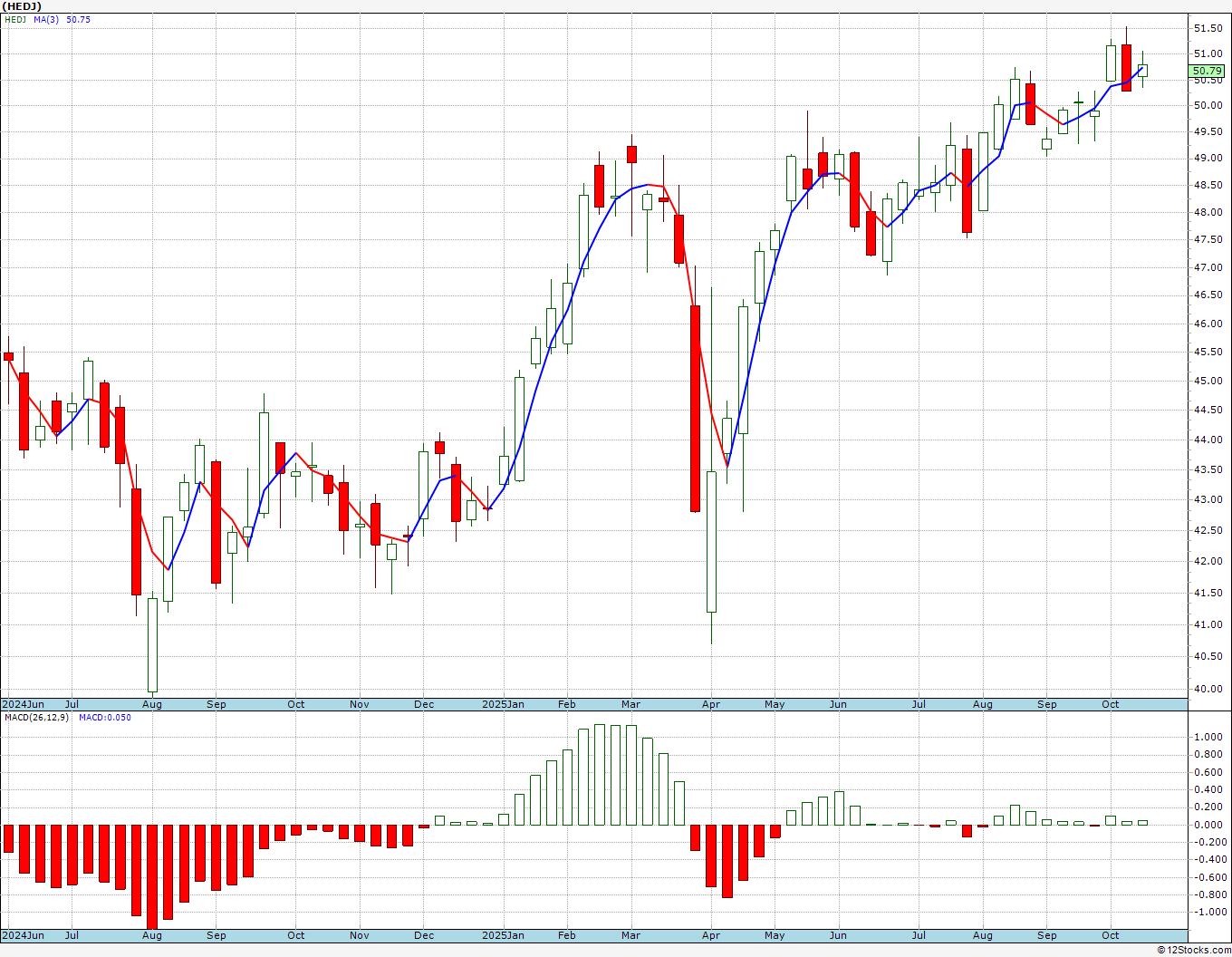Click the 50.00 price axis label

(1208, 105)
